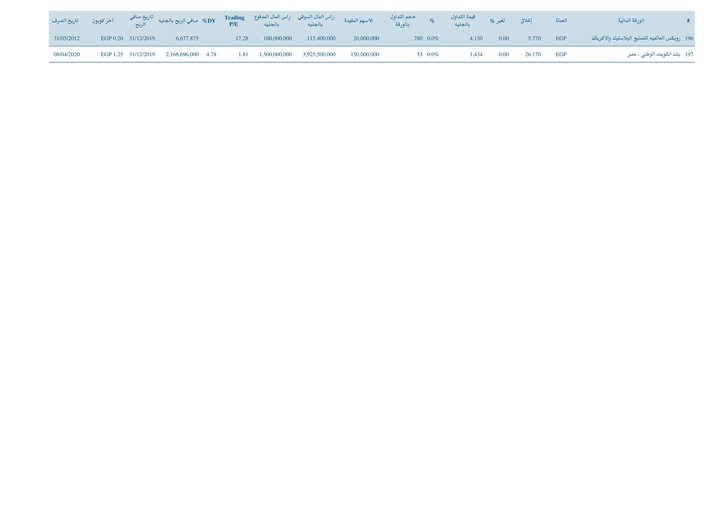Select the 'Trailing P/E' column header
Image resolution: width=720 pixels, height=509 pixels.
point(234,21)
